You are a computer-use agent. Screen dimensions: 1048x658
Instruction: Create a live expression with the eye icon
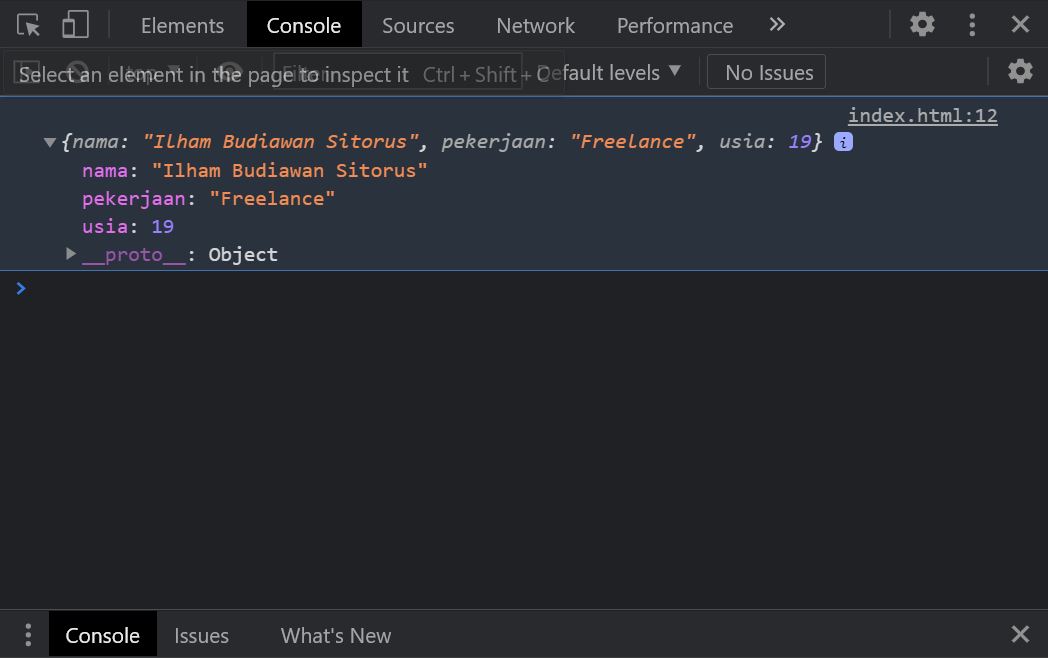click(229, 71)
